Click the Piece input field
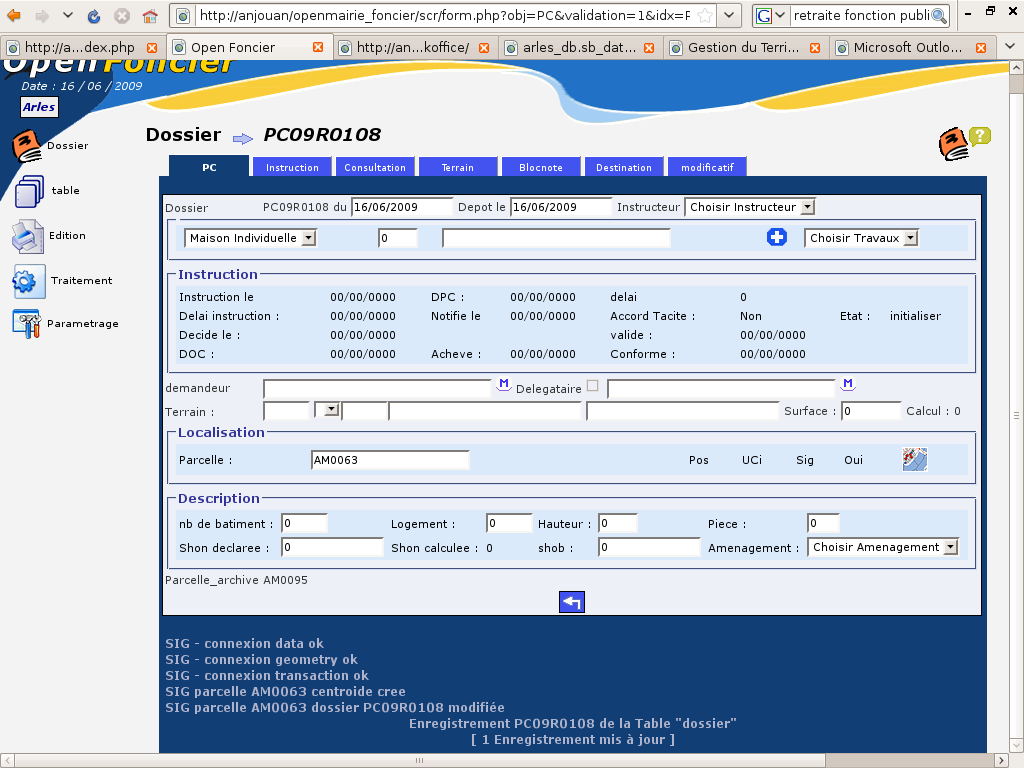 coord(823,523)
